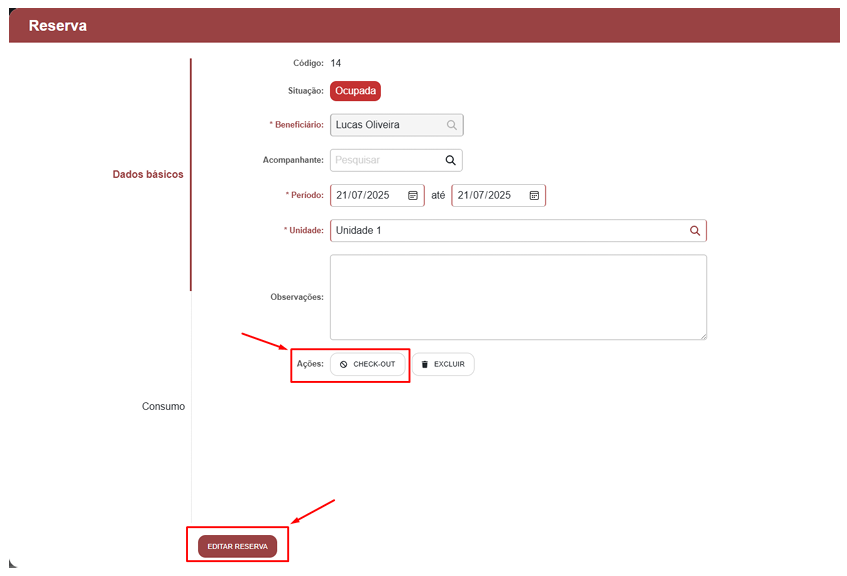The height and width of the screenshot is (576, 847).
Task: Click the Reserva header title
Action: point(58,26)
